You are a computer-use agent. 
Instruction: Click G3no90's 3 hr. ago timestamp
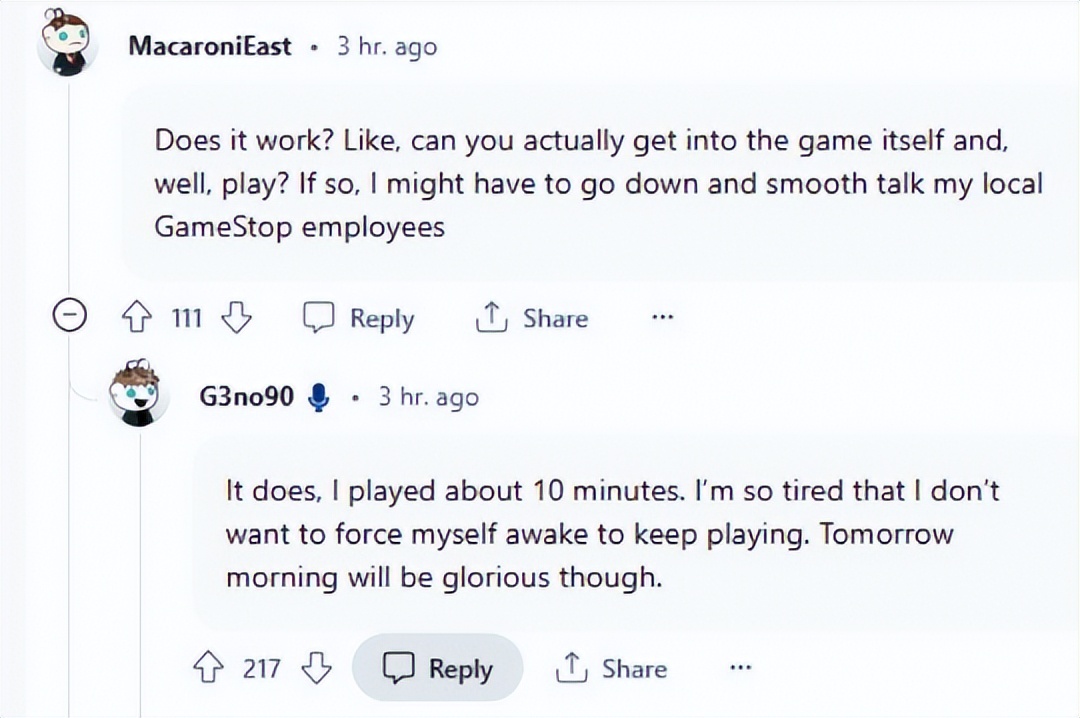428,397
